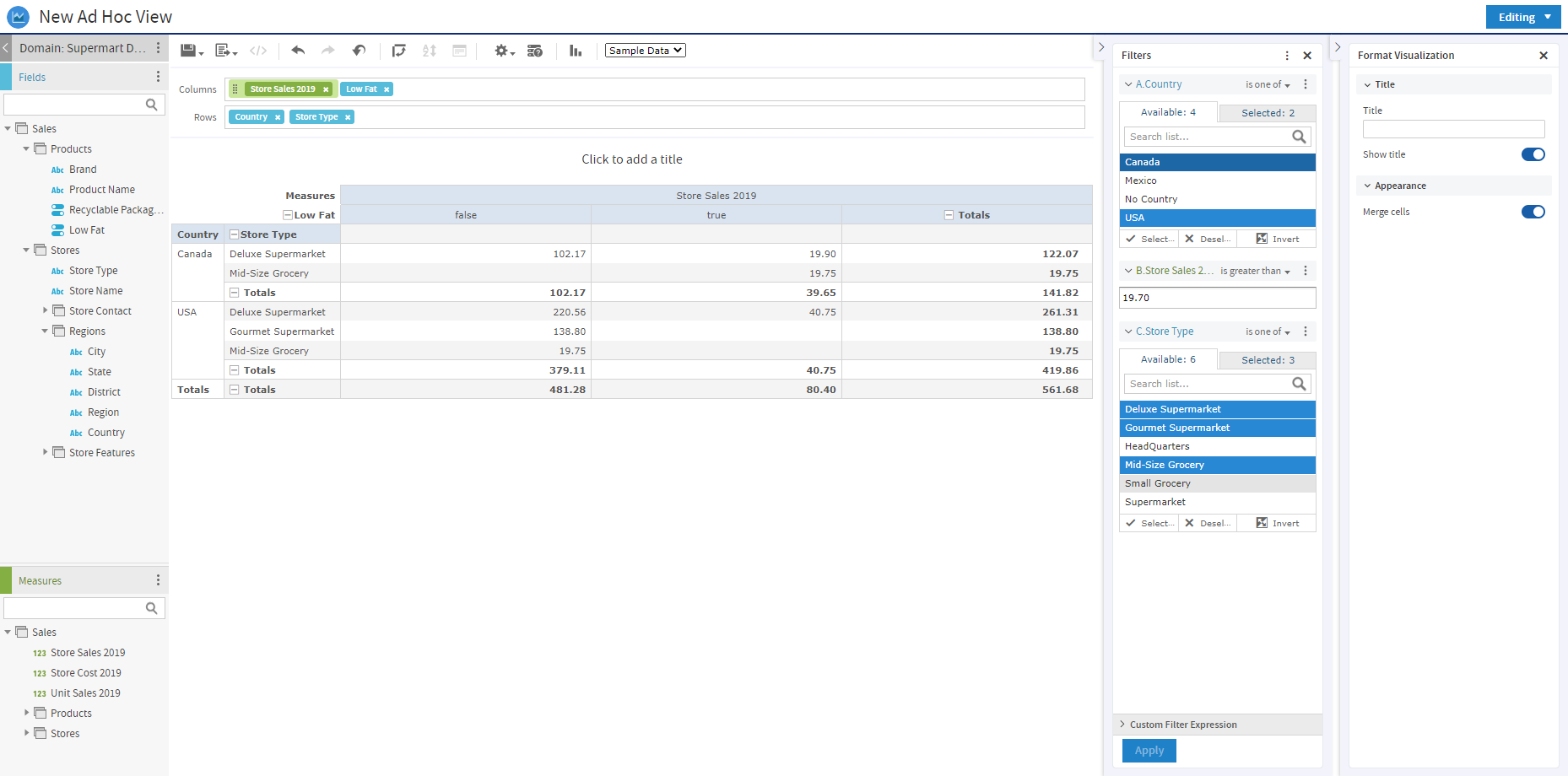
Task: Remove Store Sales 2019 from Columns
Action: pyautogui.click(x=326, y=89)
